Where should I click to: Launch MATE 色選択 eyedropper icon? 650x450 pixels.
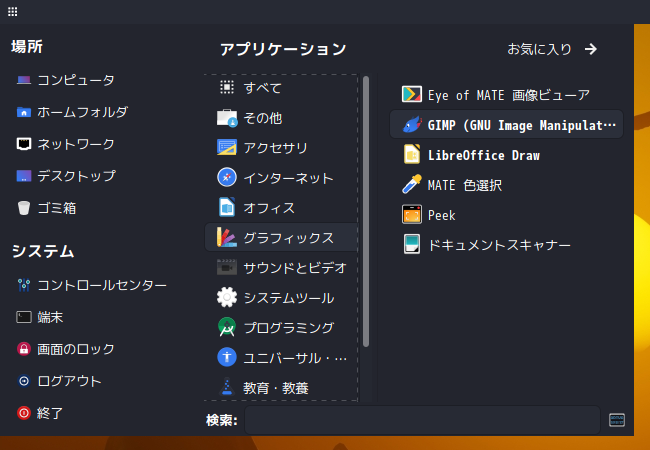[x=412, y=184]
